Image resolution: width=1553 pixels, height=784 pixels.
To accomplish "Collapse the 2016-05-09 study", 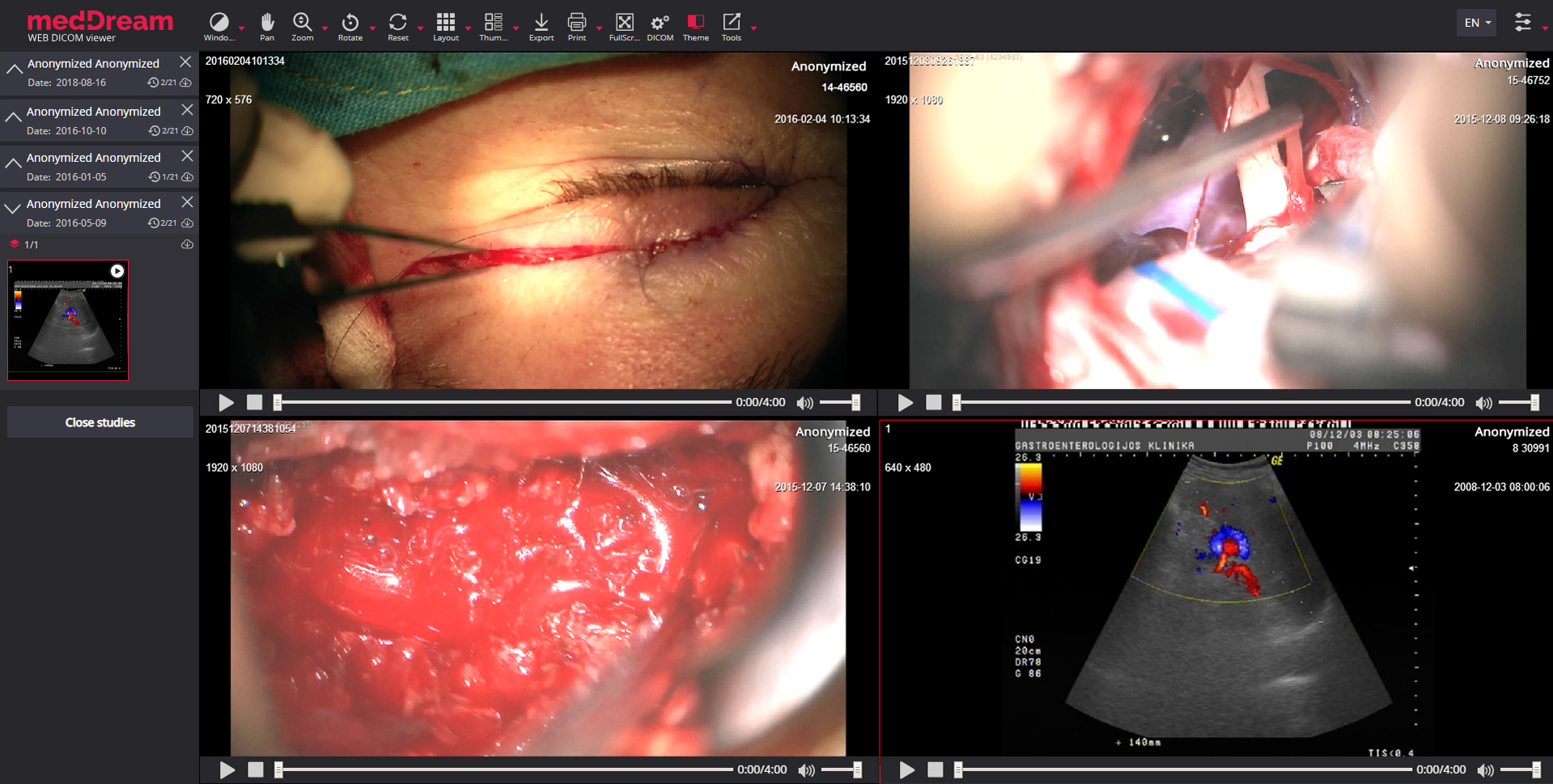I will (13, 210).
